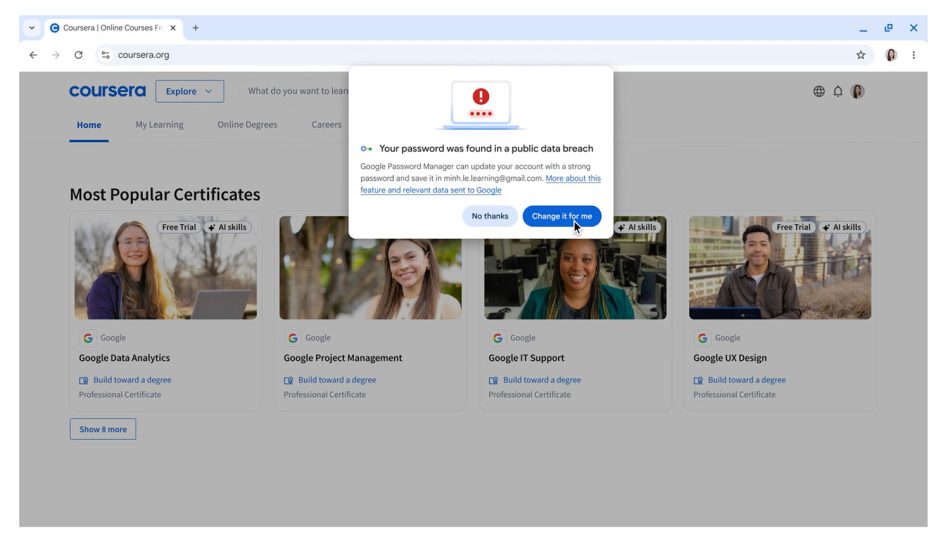Switch to the My Learning tab
This screenshot has height=535, width=950.
tap(159, 125)
